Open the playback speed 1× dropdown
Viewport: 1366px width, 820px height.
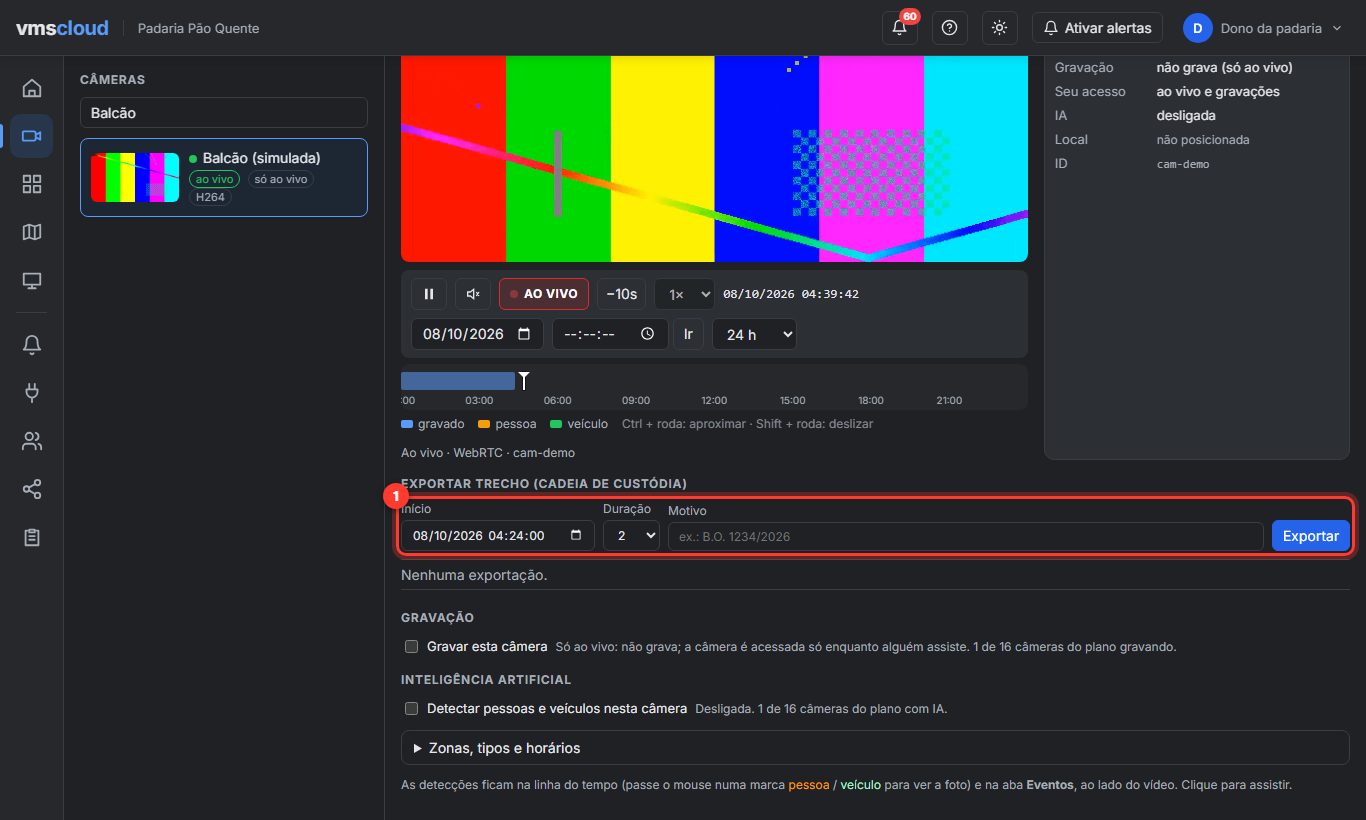pos(685,294)
